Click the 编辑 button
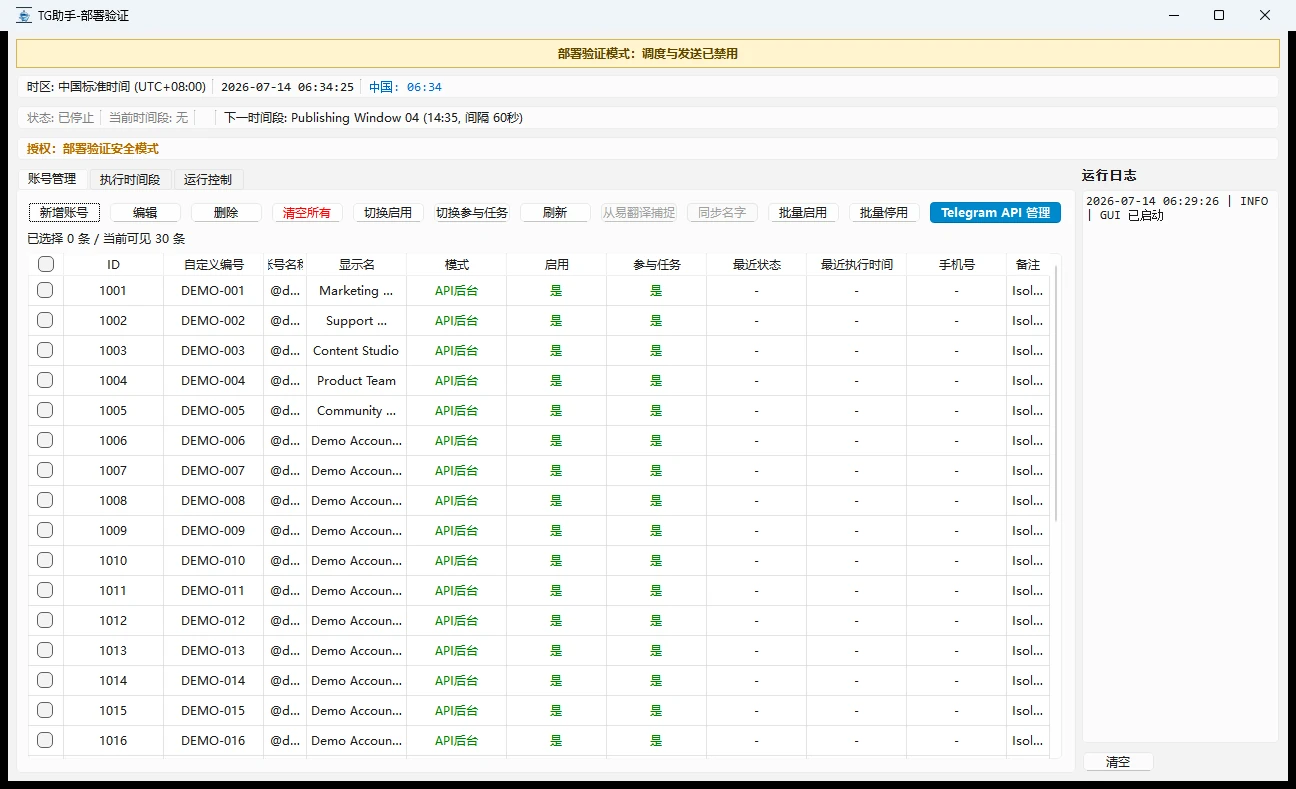Image resolution: width=1296 pixels, height=789 pixels. pyautogui.click(x=145, y=213)
